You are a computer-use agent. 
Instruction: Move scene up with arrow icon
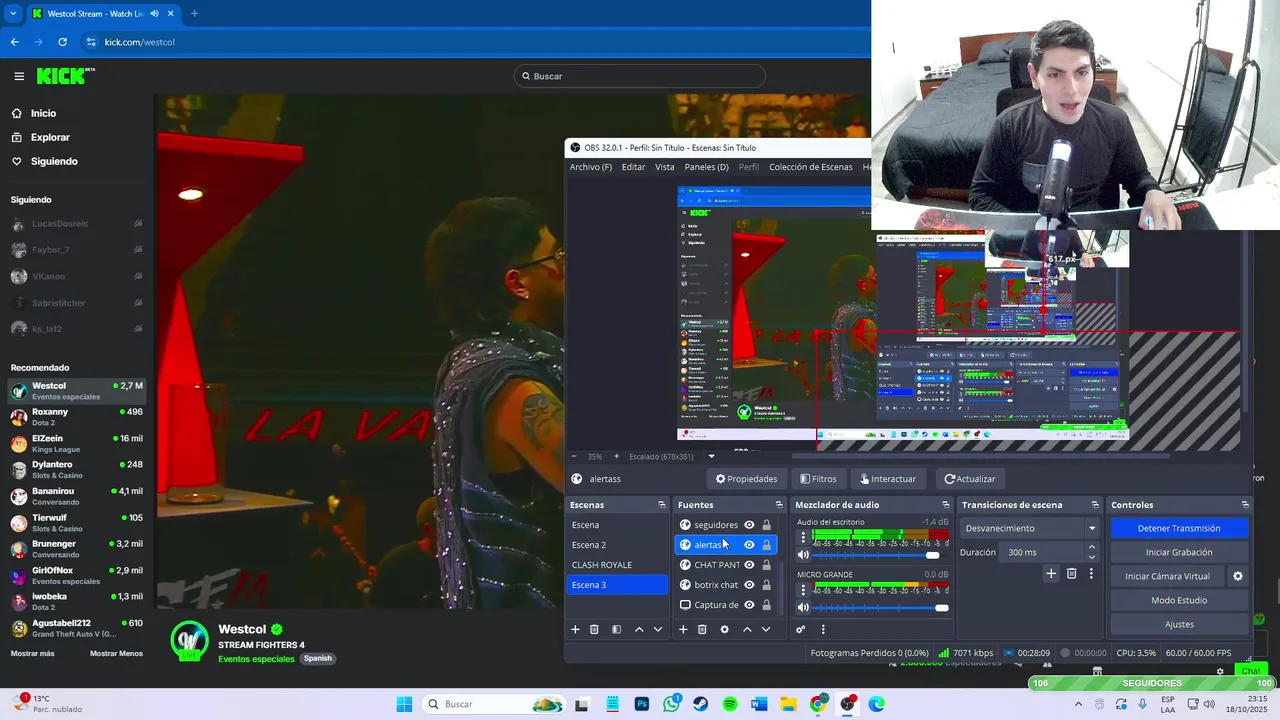click(x=639, y=629)
